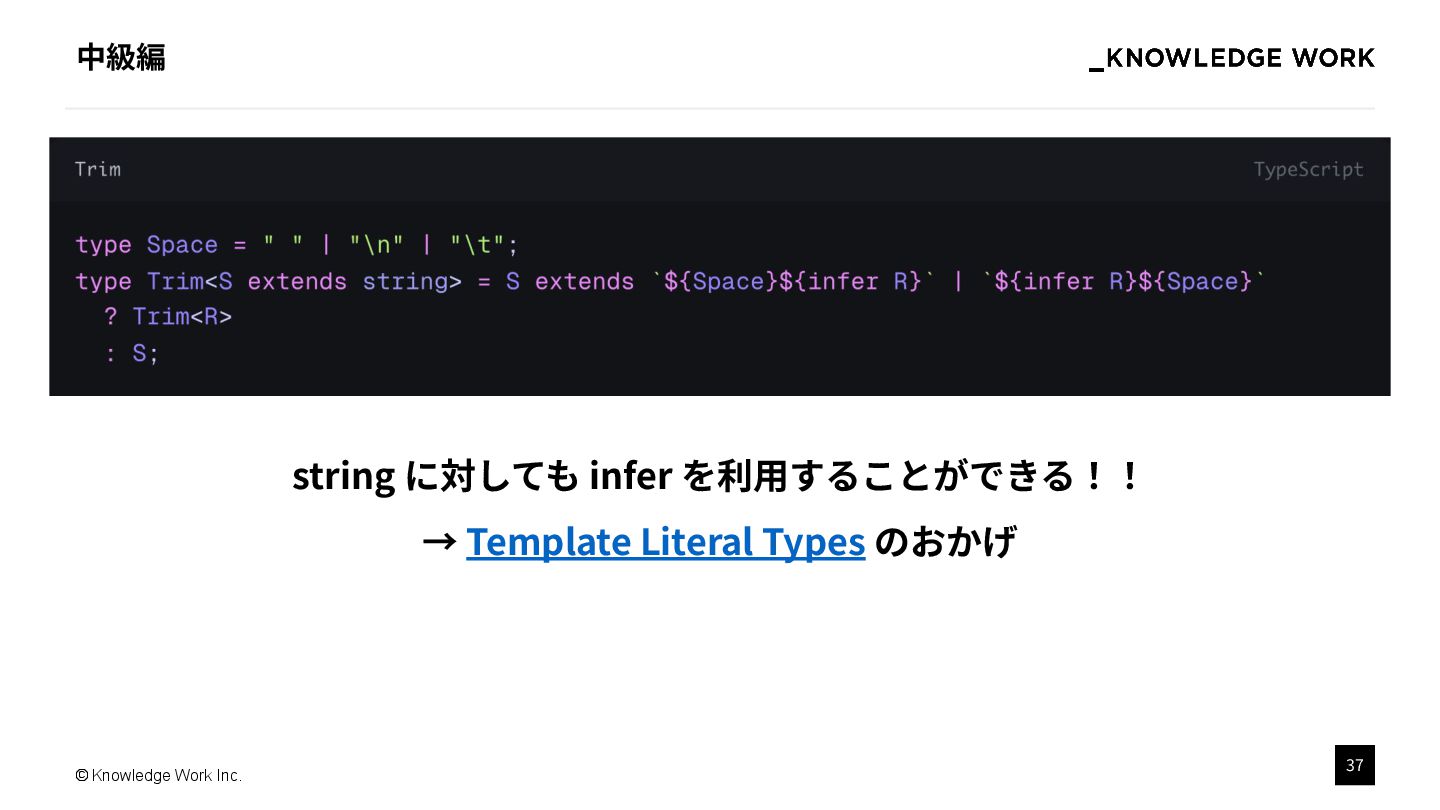Image resolution: width=1440 pixels, height=810 pixels.
Task: Click the slide number 37 box
Action: [x=1354, y=765]
